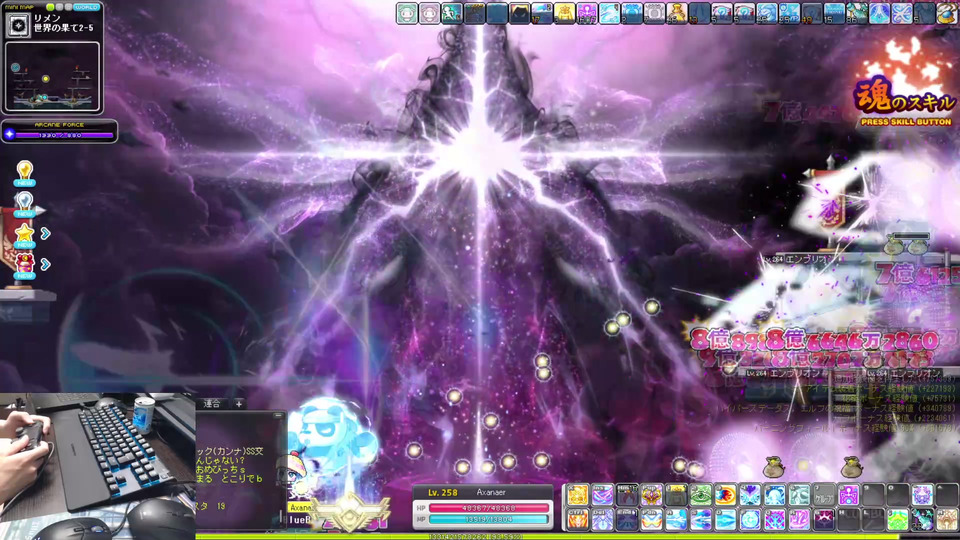
Task: Click the Arcane Force gauge
Action: (59, 131)
